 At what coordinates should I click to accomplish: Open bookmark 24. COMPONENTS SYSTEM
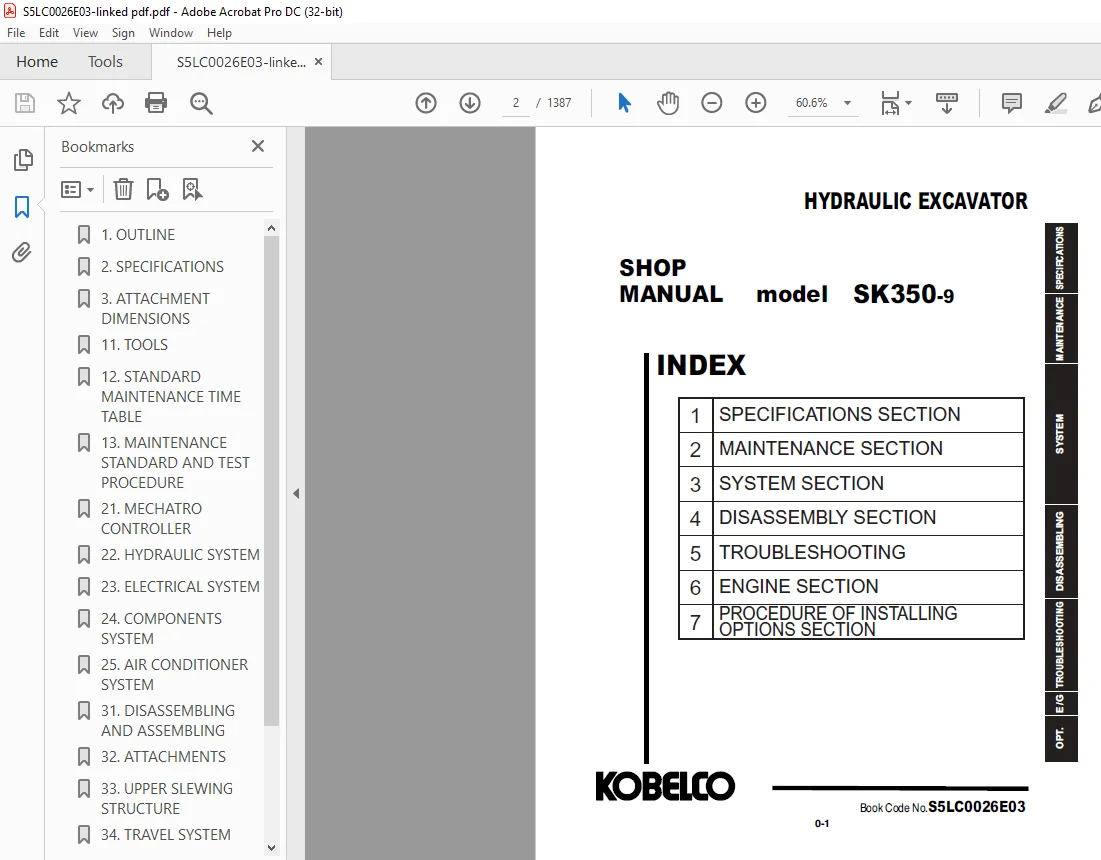tap(161, 629)
